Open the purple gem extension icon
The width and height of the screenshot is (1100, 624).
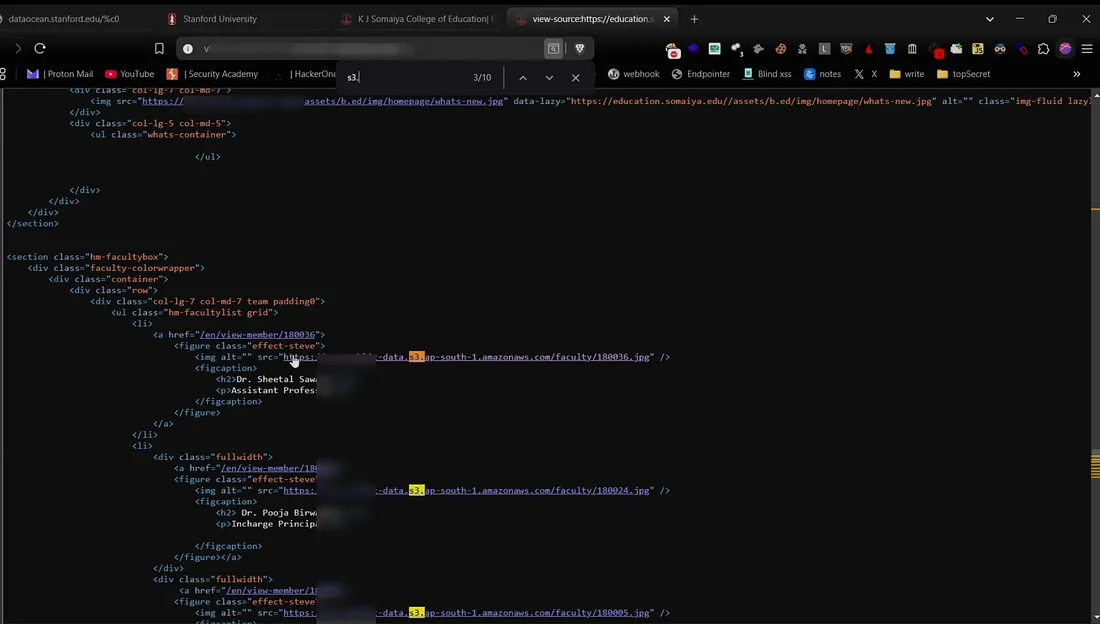click(692, 48)
